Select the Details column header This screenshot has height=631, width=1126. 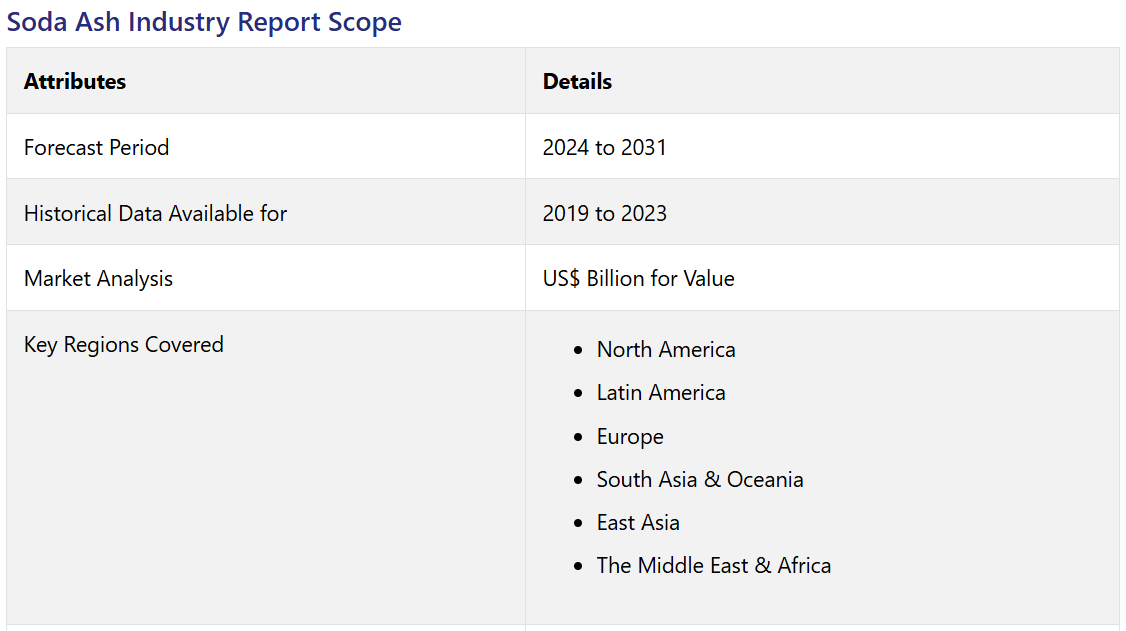click(577, 82)
